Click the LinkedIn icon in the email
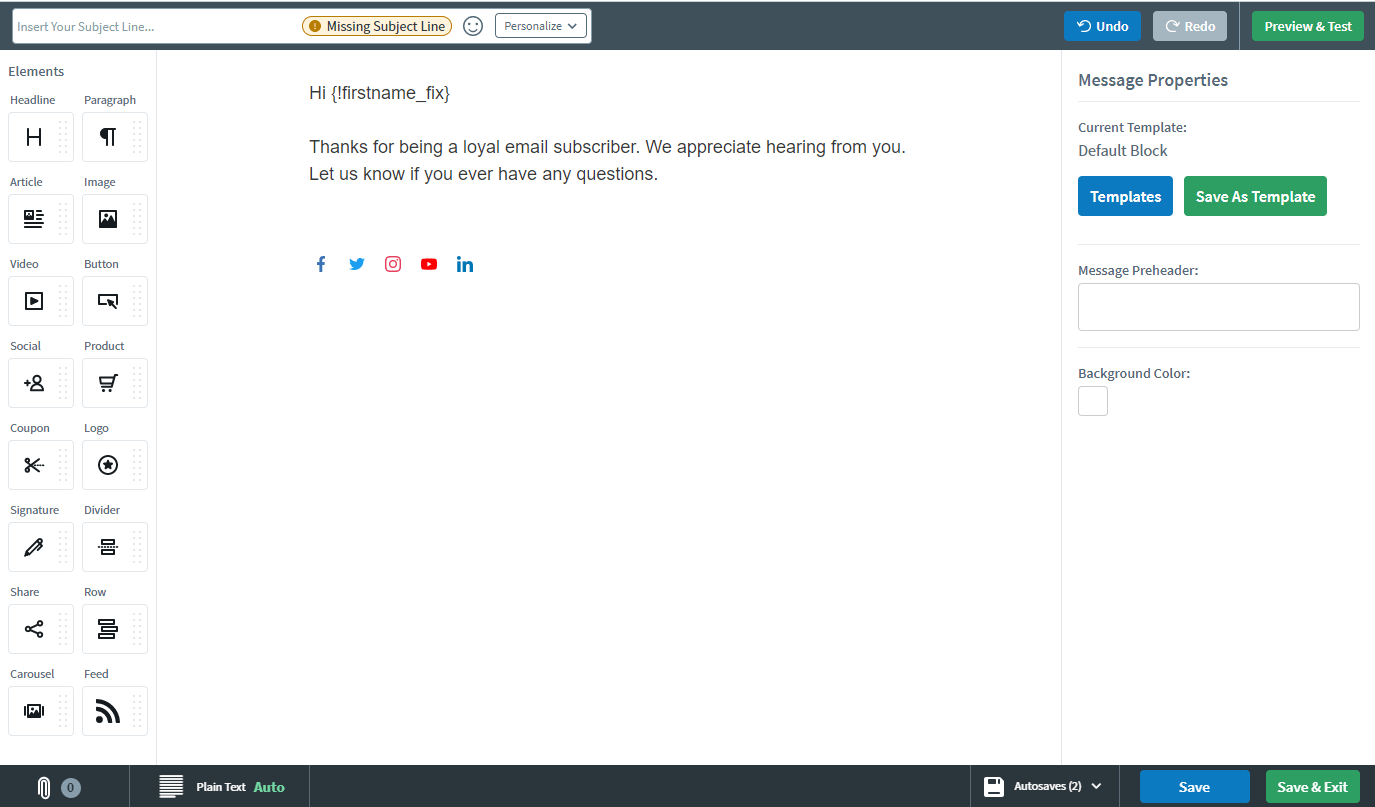The width and height of the screenshot is (1375, 807). 465,264
